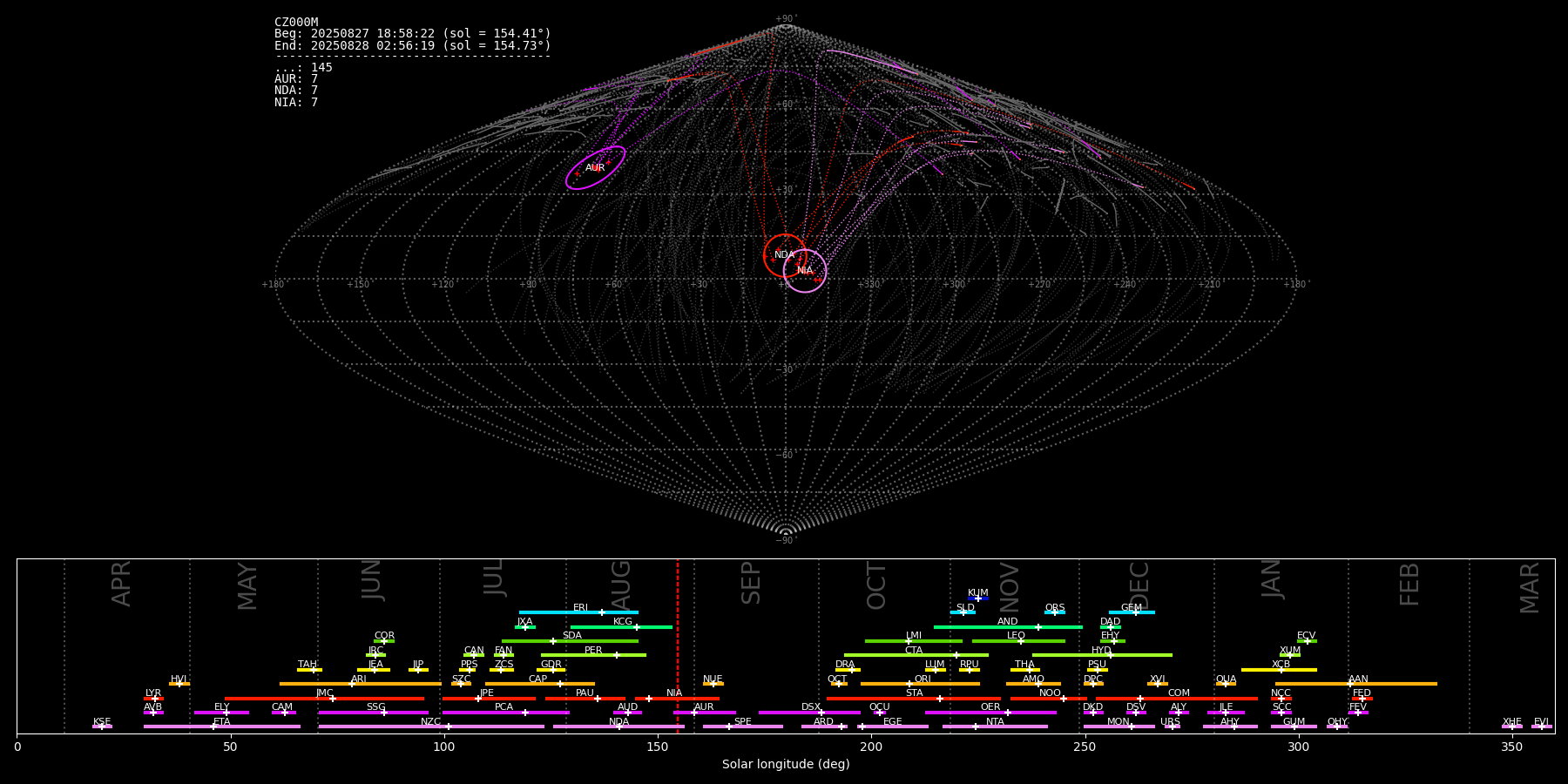1568x784 pixels.
Task: Select the End: 20250828 02:56:19 line
Action: [x=413, y=45]
